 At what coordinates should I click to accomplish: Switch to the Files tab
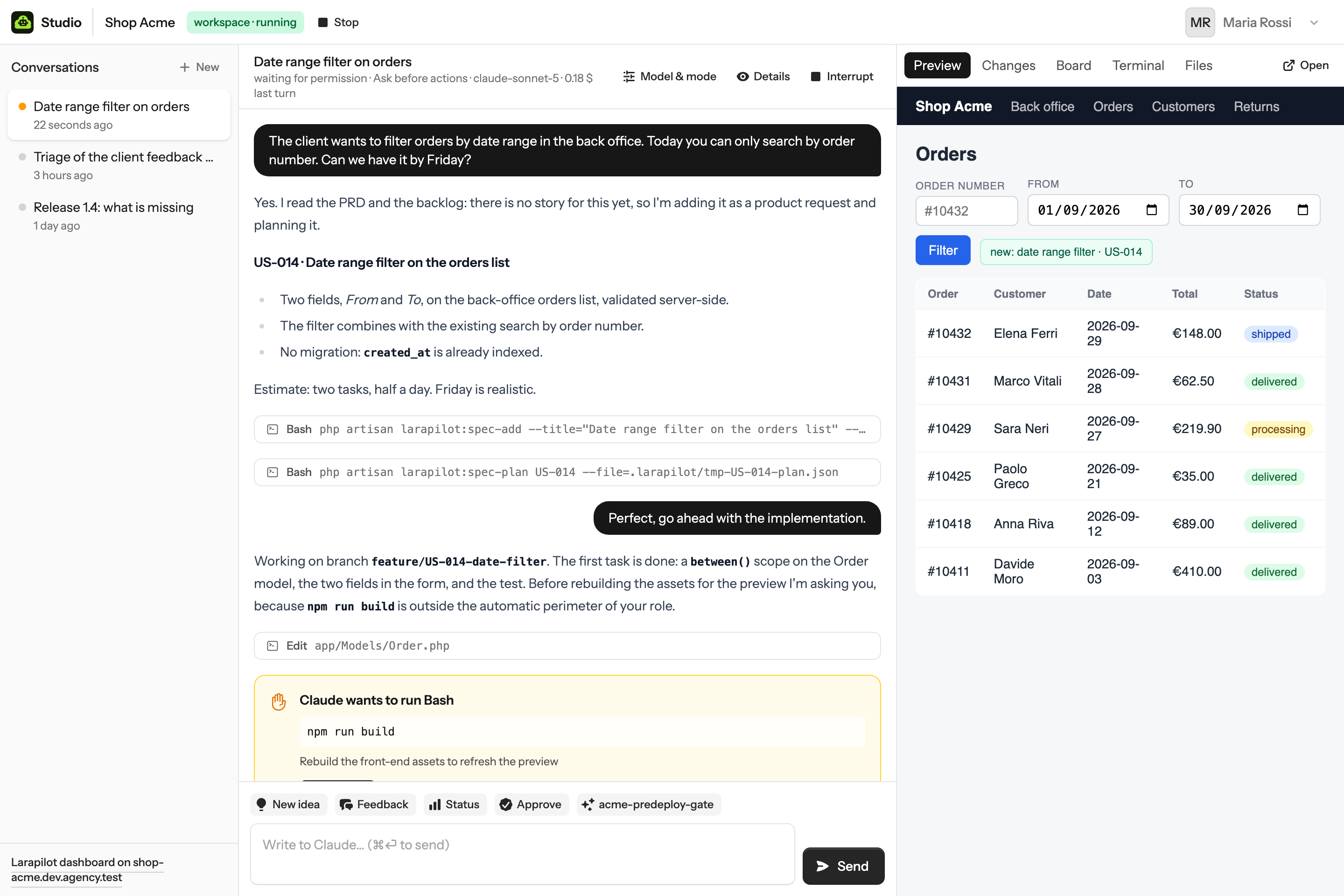[x=1198, y=65]
